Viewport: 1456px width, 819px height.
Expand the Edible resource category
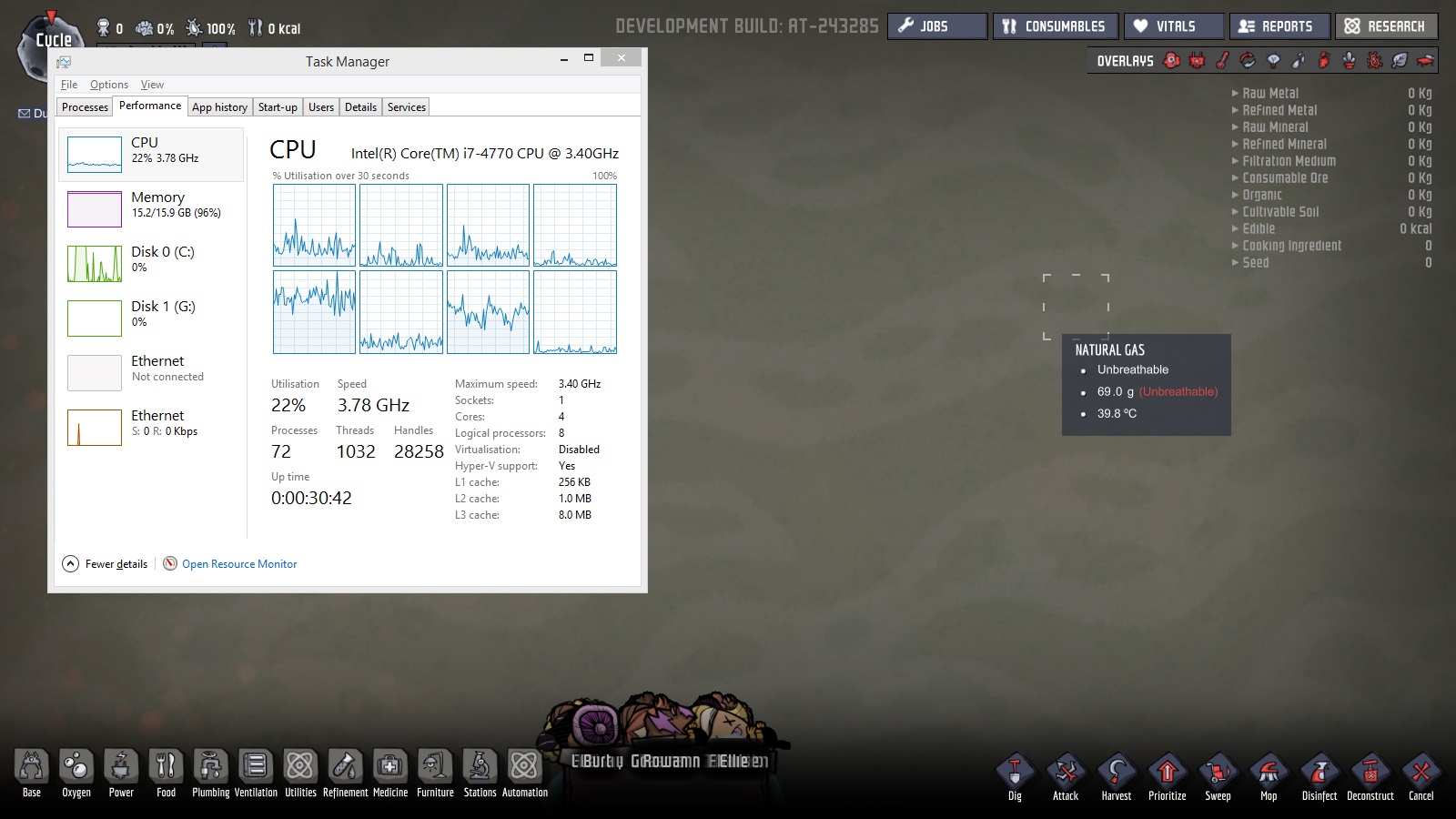coord(1258,228)
